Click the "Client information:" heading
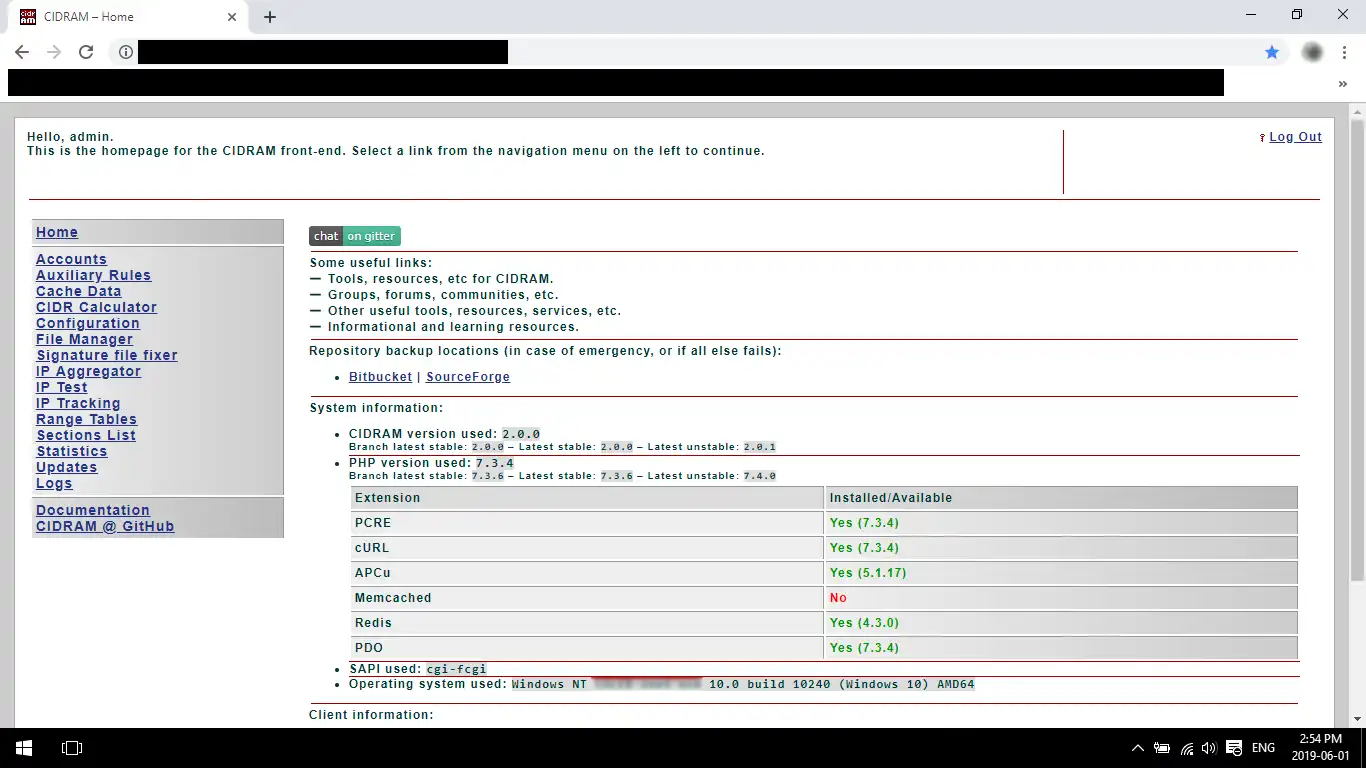 point(371,715)
